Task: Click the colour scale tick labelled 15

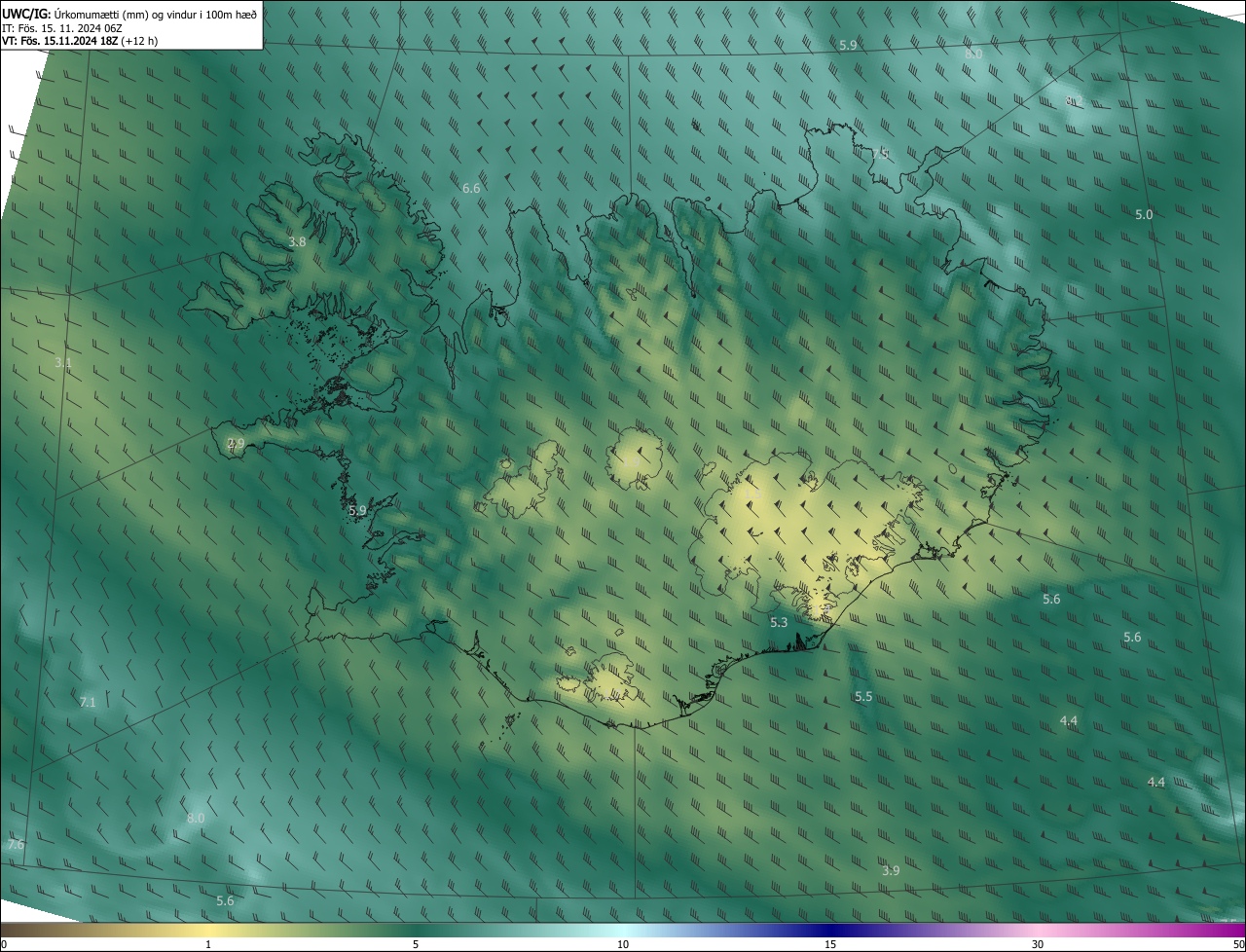Action: [830, 944]
